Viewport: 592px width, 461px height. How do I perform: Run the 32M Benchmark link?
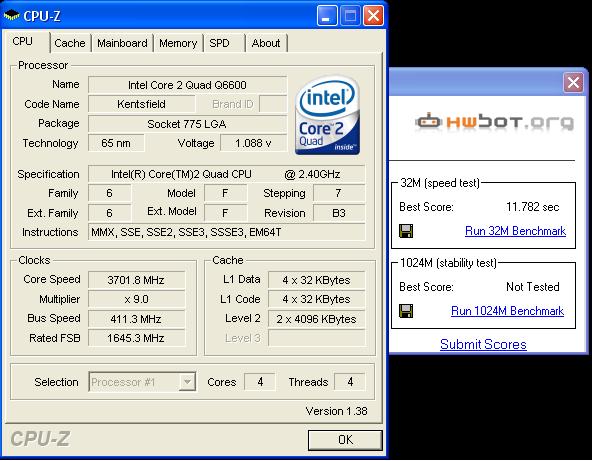(x=515, y=231)
